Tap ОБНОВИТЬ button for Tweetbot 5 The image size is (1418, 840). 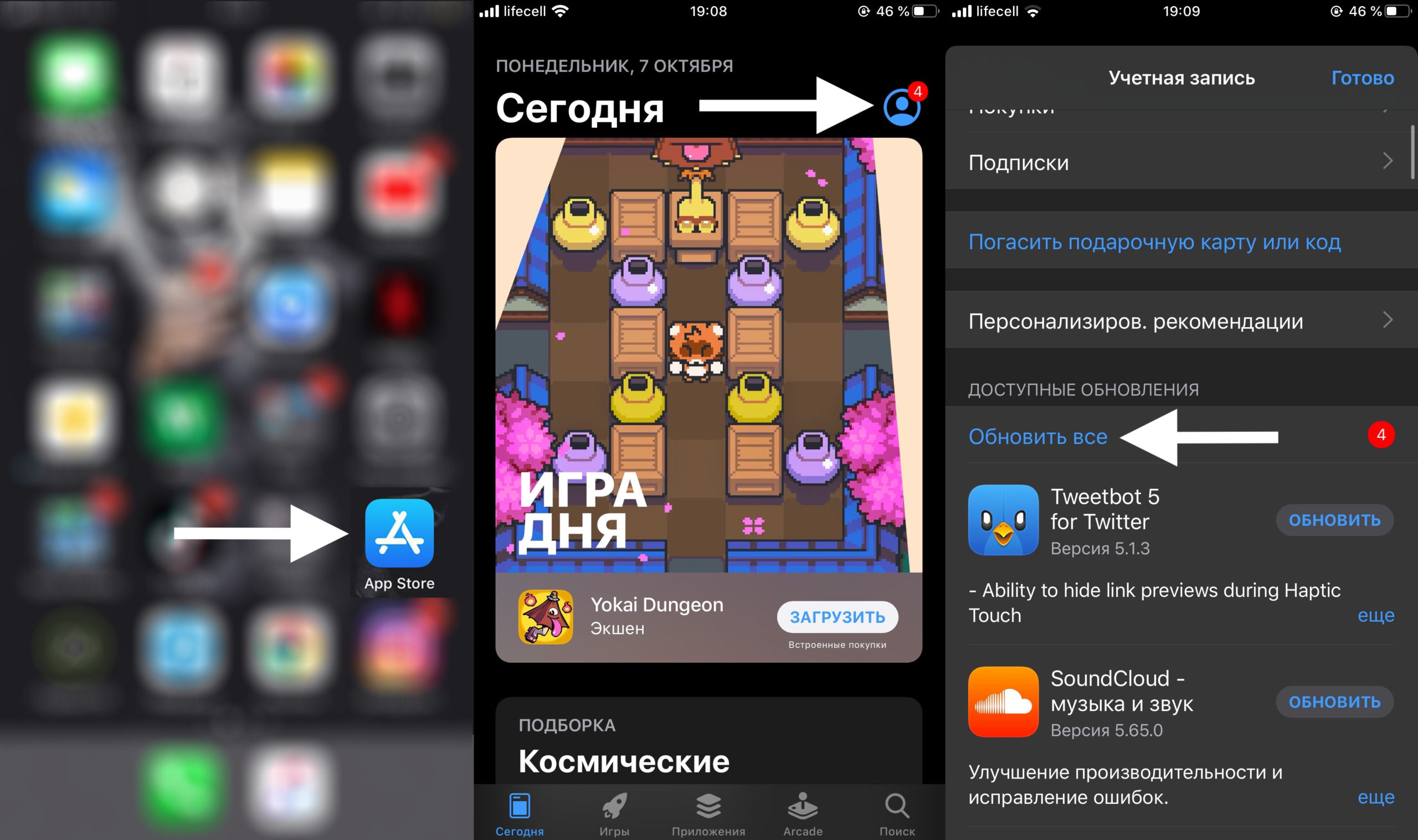point(1335,520)
